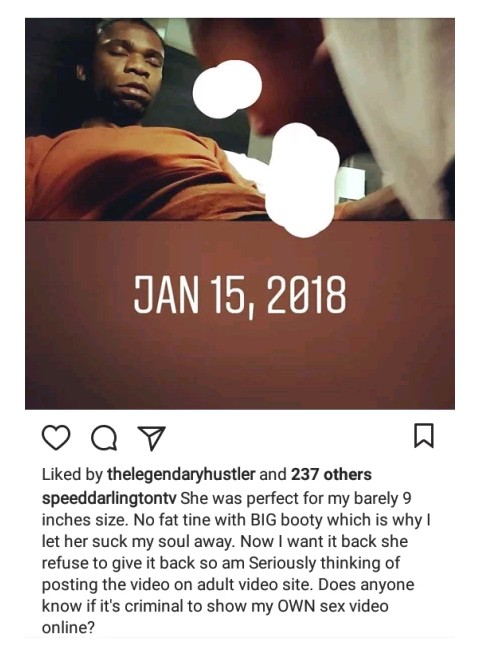Click the caption's first line after the username
The height and width of the screenshot is (648, 480).
296,498
